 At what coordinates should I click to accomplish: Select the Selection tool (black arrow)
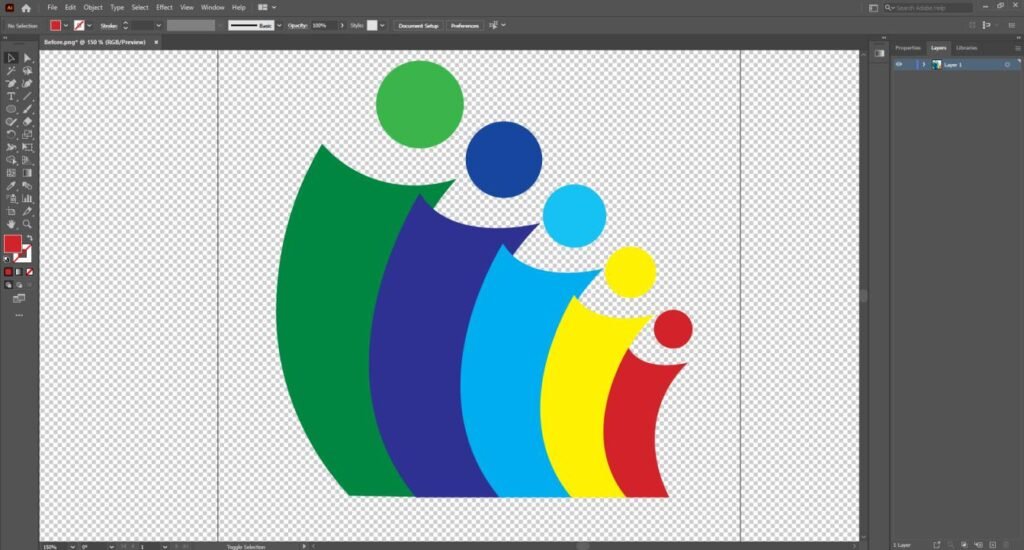[10, 57]
